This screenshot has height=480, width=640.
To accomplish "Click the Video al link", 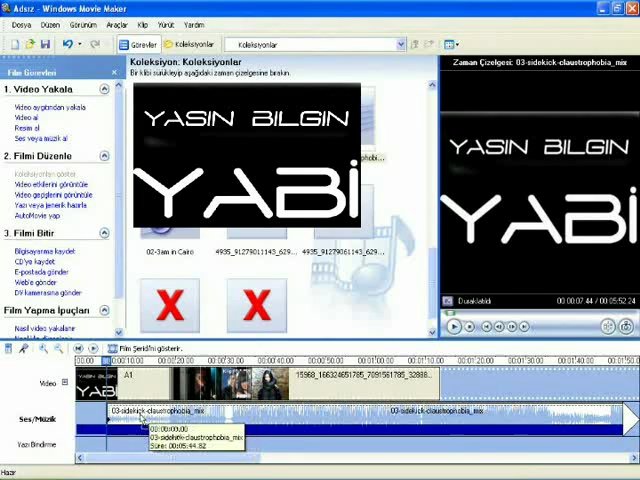I will point(26,118).
